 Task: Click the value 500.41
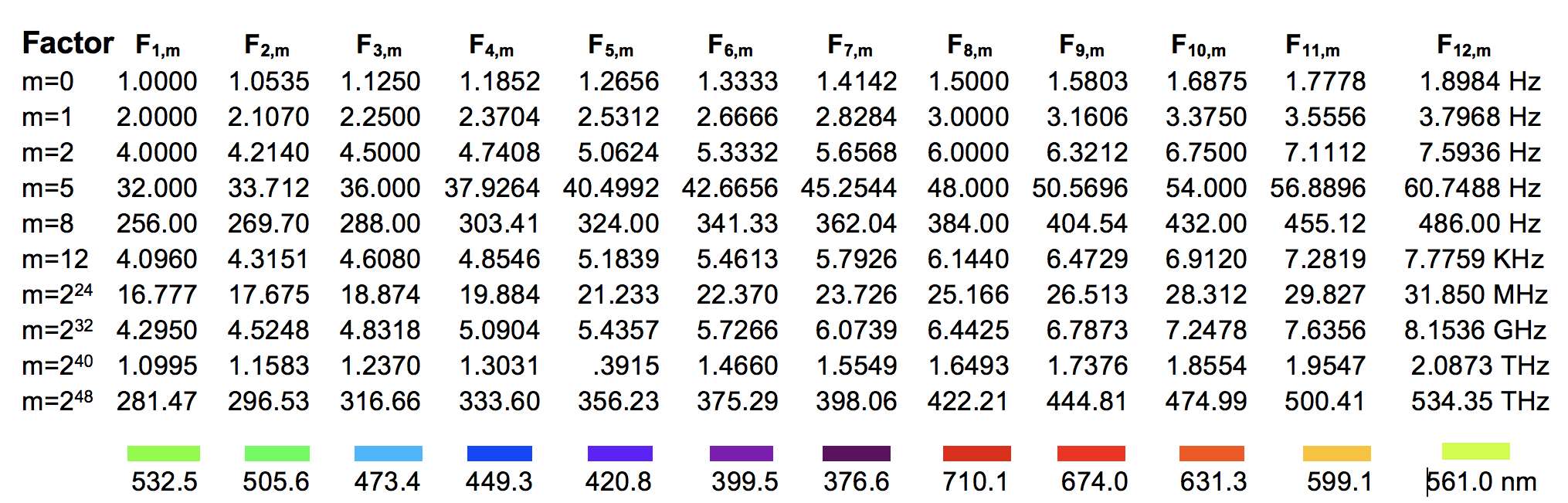click(1325, 401)
